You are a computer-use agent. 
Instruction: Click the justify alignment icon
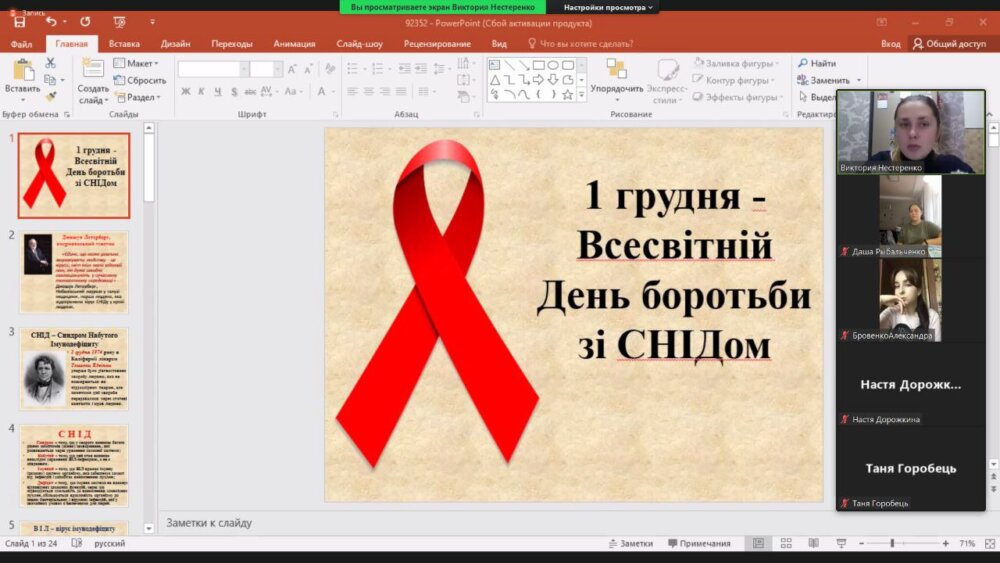[401, 92]
